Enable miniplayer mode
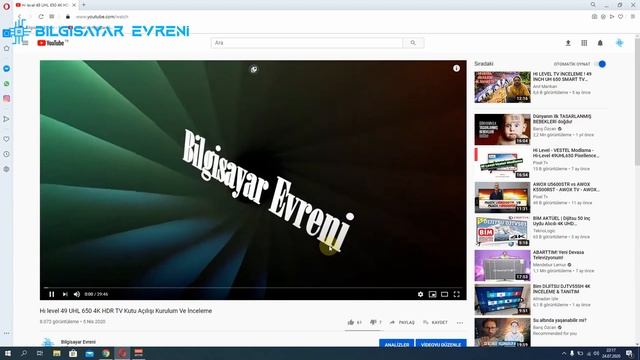 click(x=433, y=294)
